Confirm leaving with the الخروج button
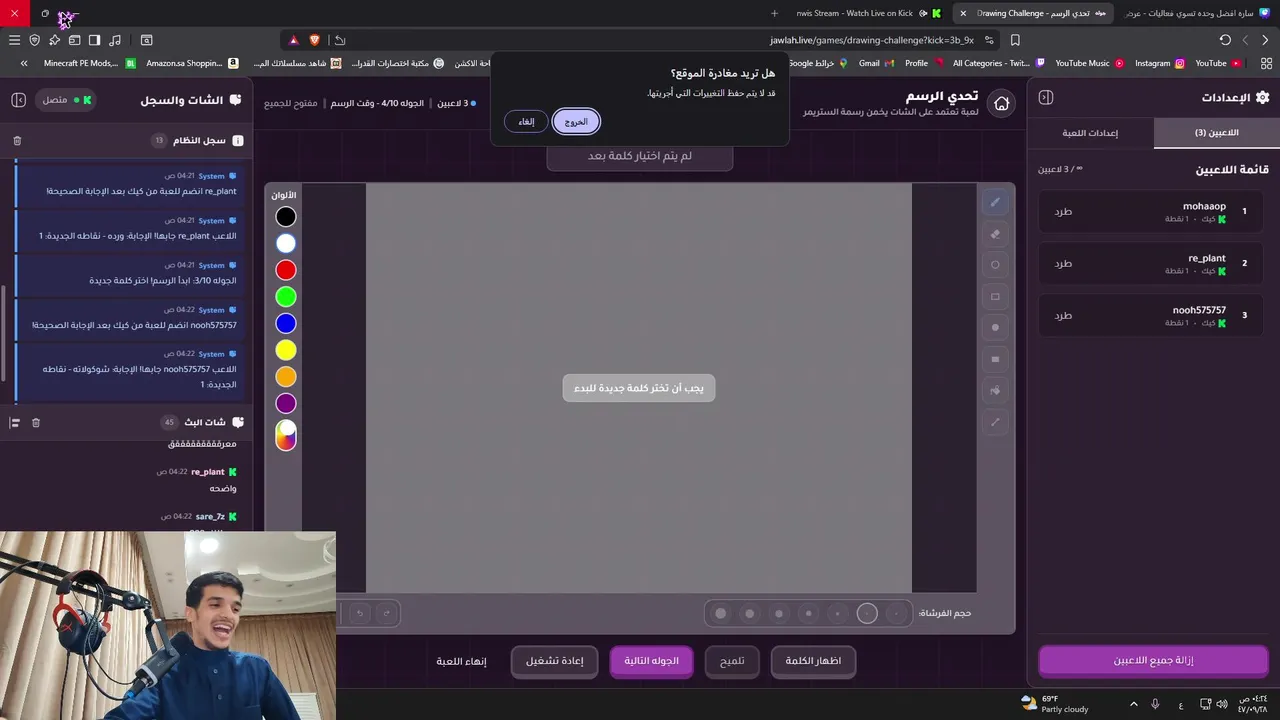The width and height of the screenshot is (1280, 720). pyautogui.click(x=576, y=122)
